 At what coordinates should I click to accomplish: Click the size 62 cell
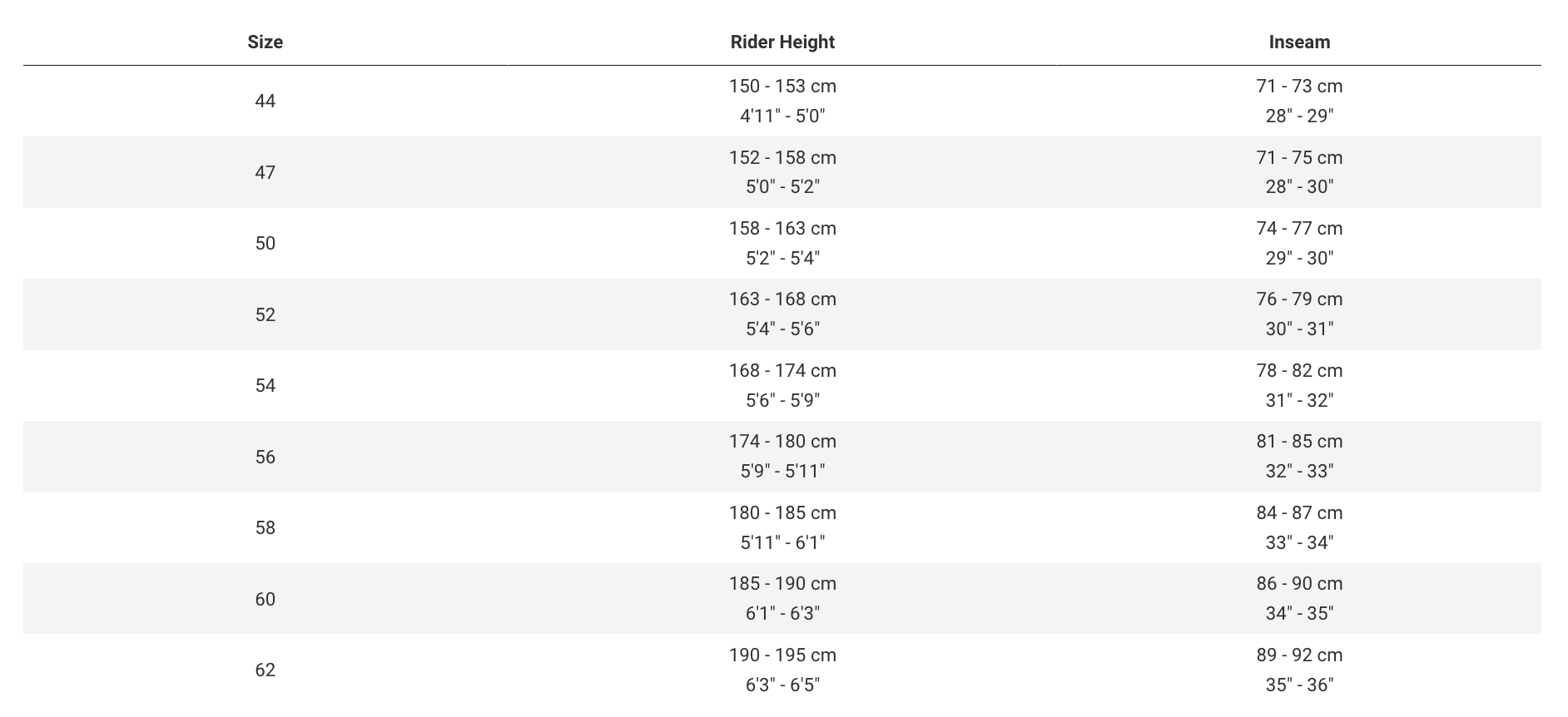pyautogui.click(x=265, y=670)
